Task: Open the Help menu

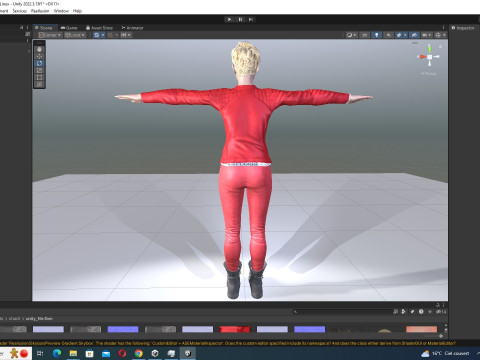Action: (77, 11)
